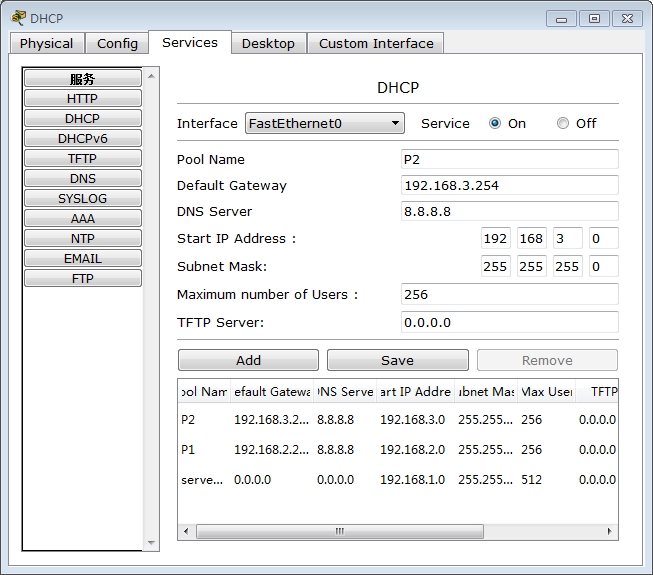Viewport: 653px width, 575px height.
Task: Click left arrow of pool table scrollbar
Action: (186, 531)
